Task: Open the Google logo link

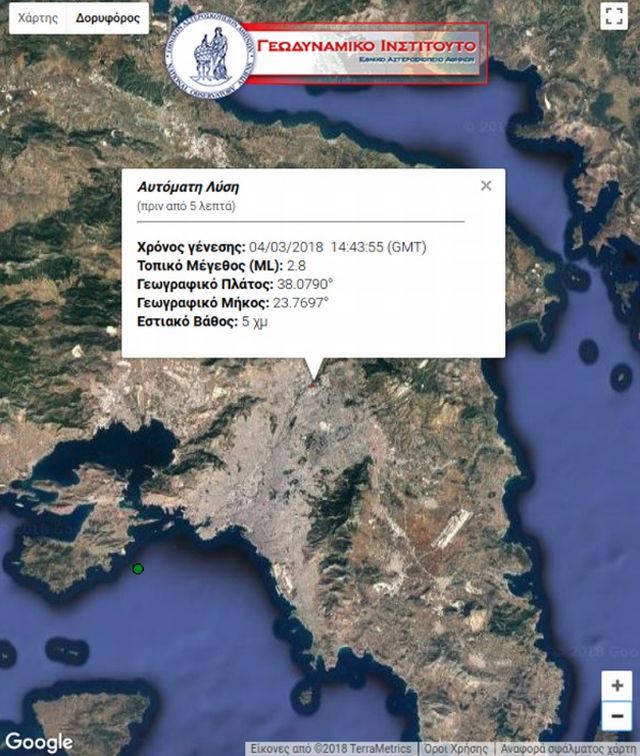Action: click(x=38, y=742)
